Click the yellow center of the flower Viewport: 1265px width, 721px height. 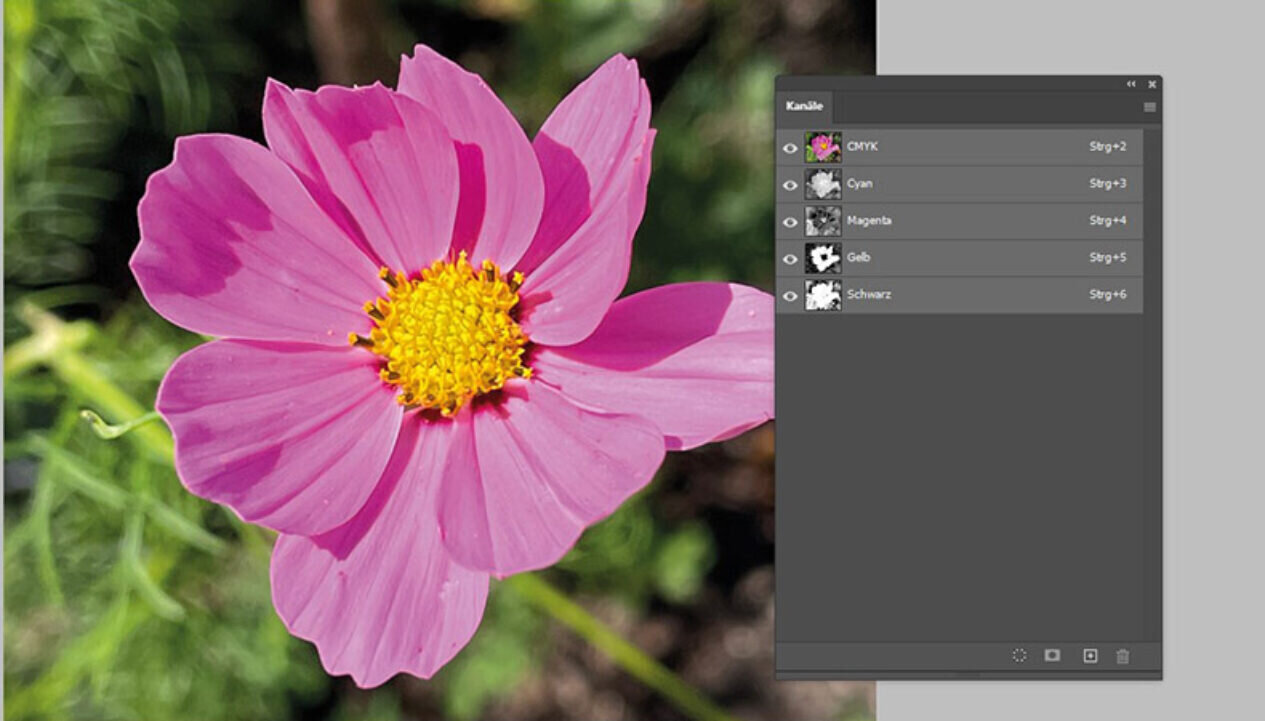click(x=443, y=330)
